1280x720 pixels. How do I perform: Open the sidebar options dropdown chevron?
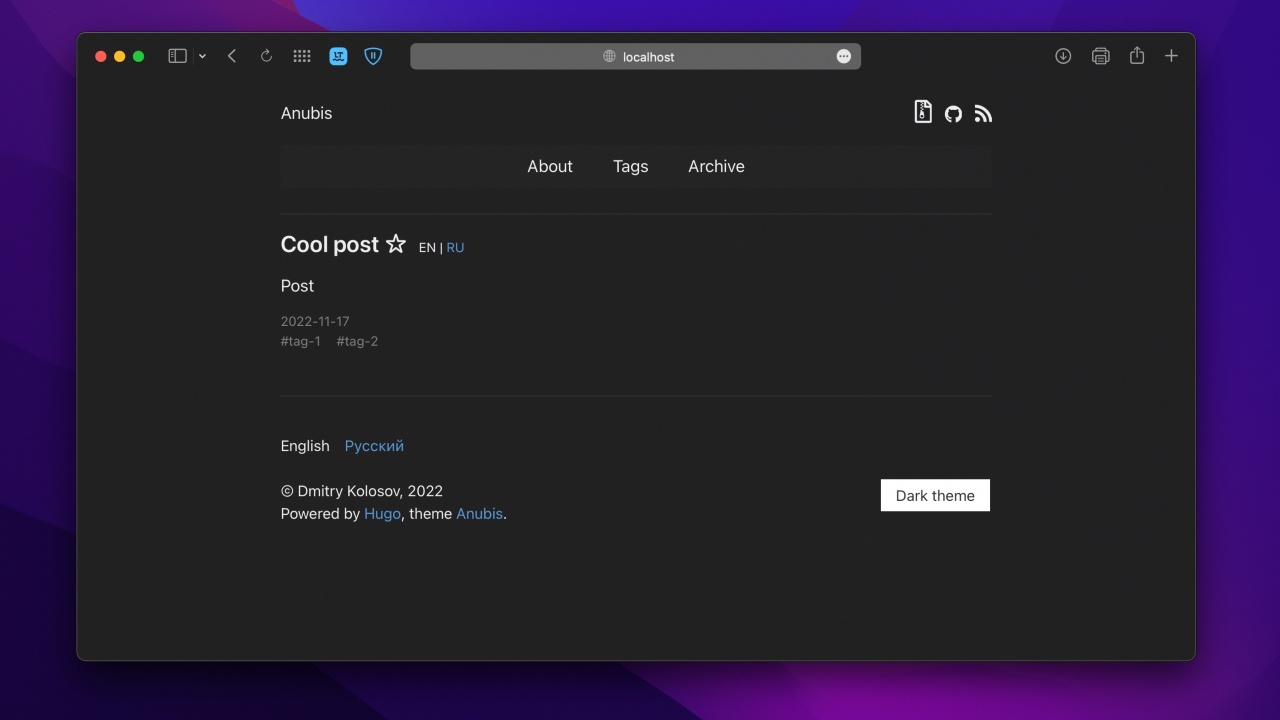(x=202, y=56)
